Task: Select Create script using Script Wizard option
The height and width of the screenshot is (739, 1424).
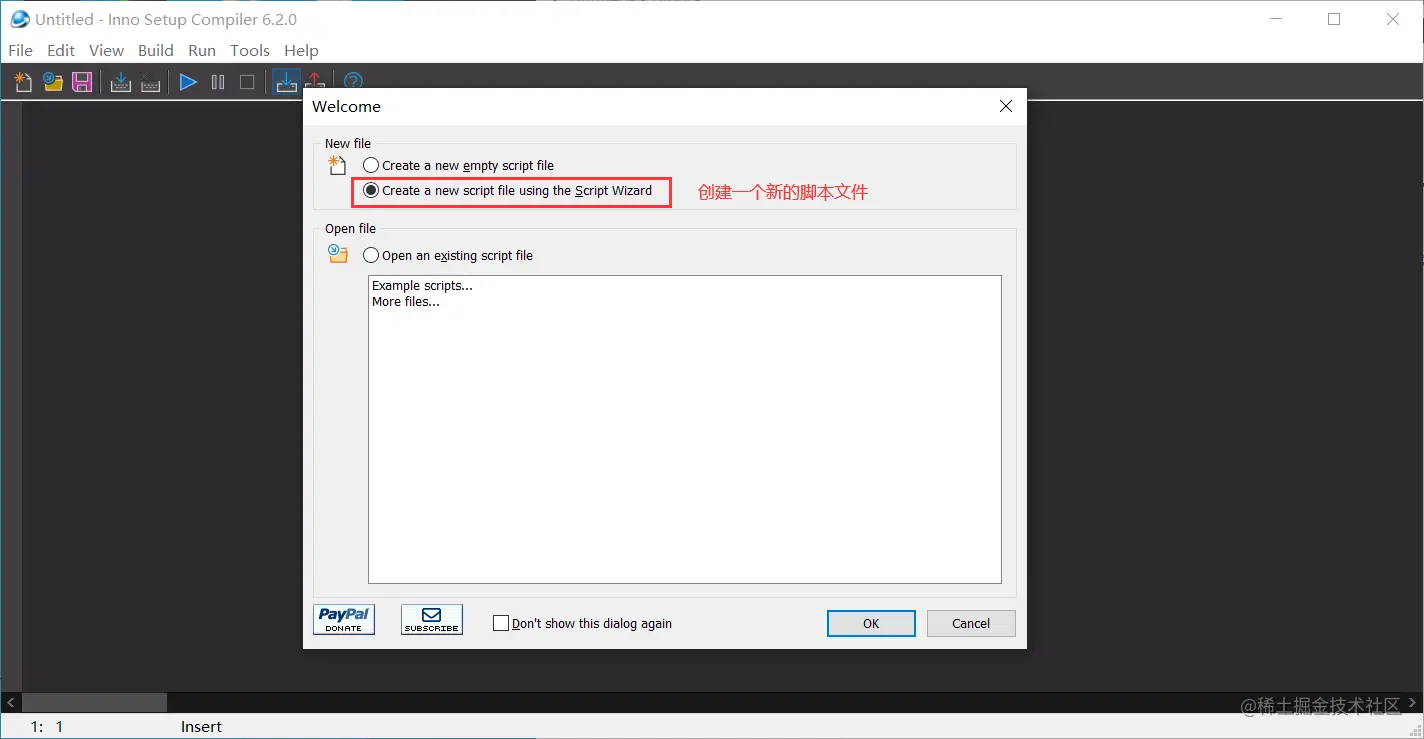Action: [507, 190]
